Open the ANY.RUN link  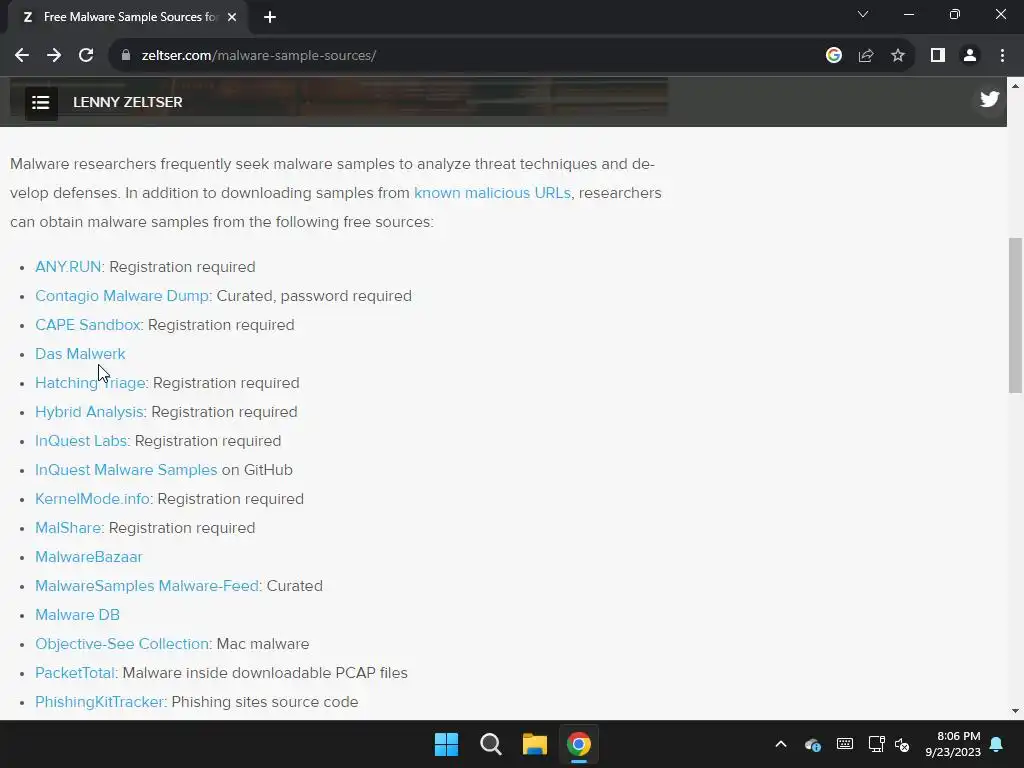(69, 267)
